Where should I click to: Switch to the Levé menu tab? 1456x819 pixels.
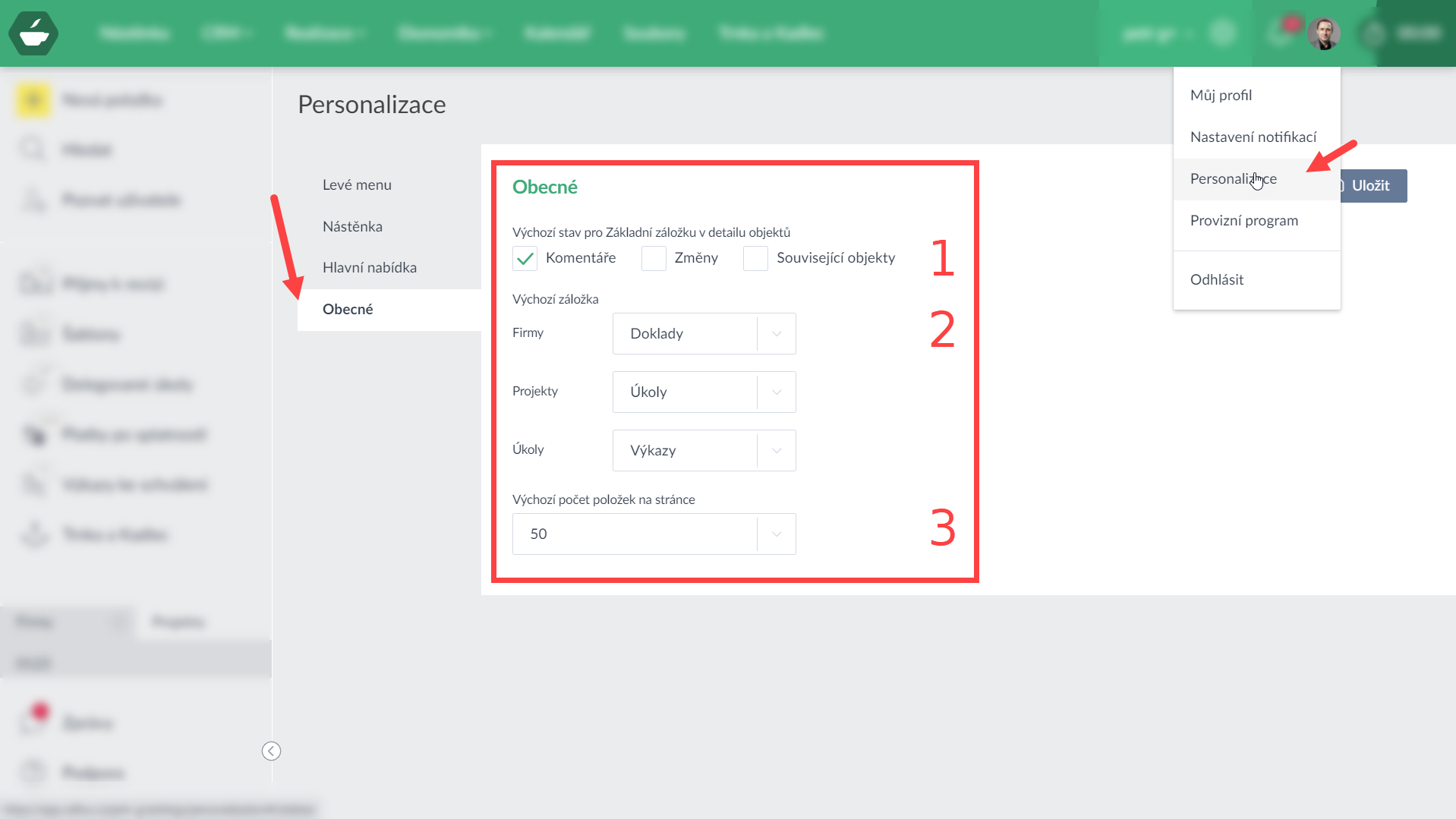(357, 184)
